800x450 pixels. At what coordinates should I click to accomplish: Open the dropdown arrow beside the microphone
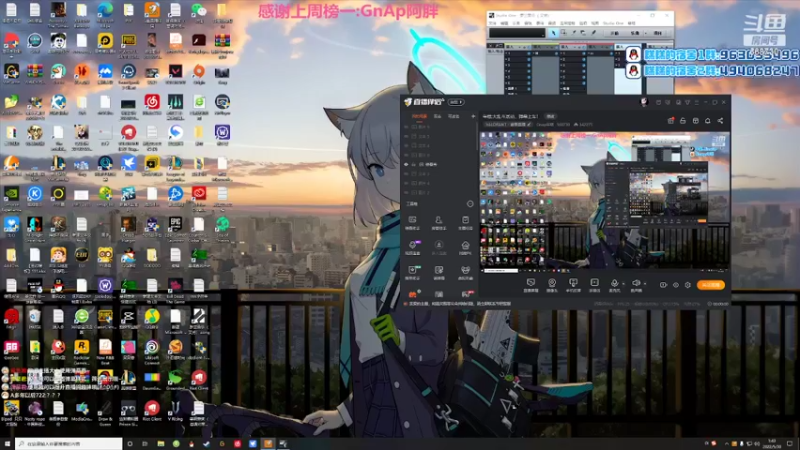(623, 284)
